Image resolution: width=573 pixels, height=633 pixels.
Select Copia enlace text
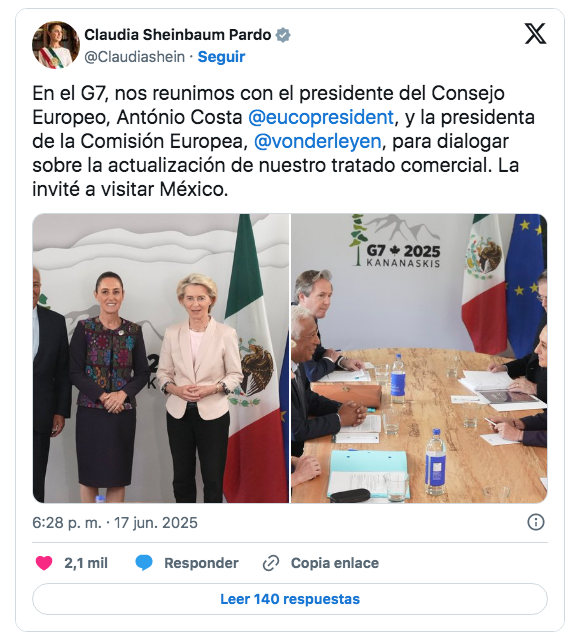[x=335, y=563]
